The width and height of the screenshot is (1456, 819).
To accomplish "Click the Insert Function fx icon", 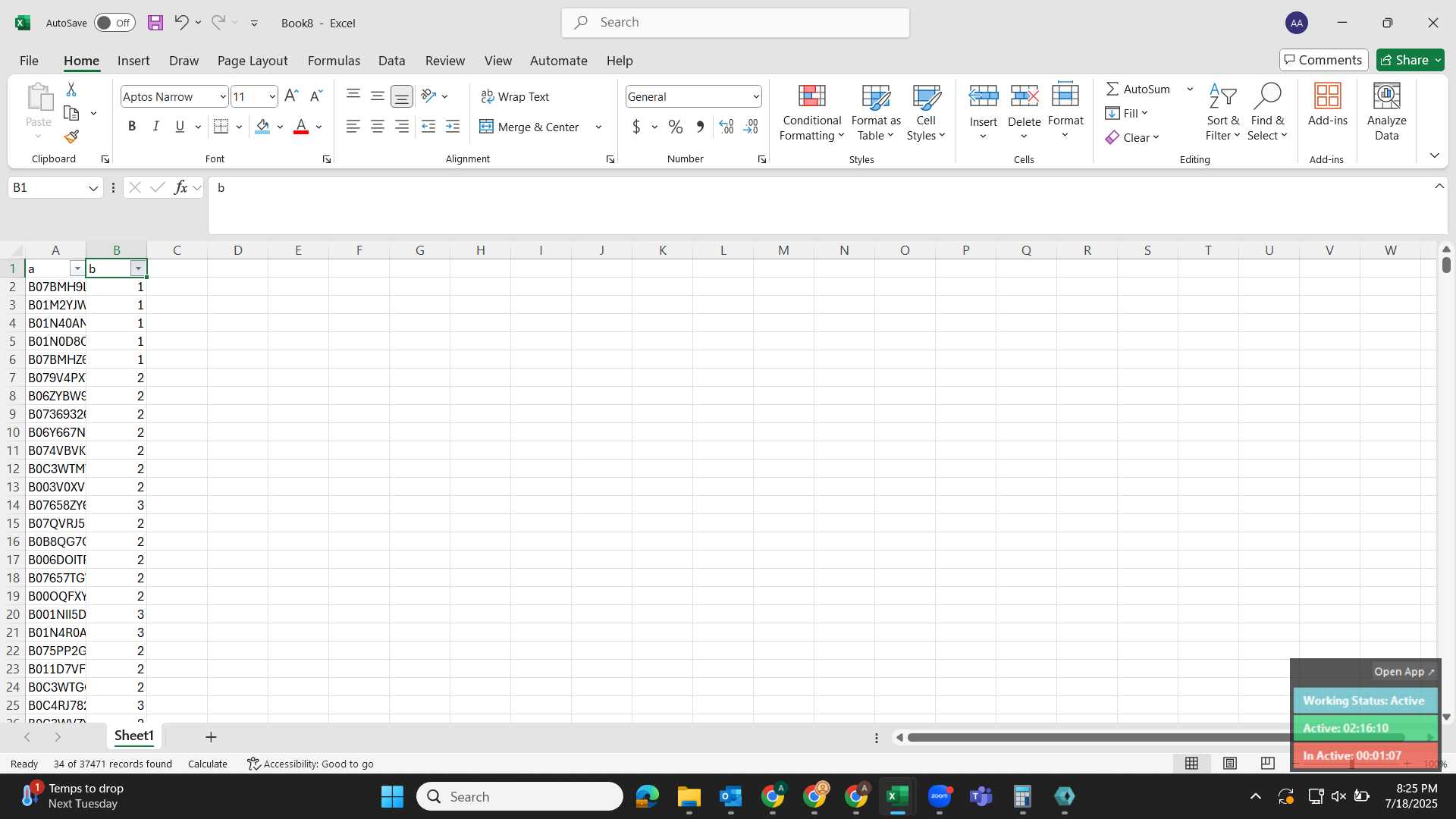I will click(180, 187).
